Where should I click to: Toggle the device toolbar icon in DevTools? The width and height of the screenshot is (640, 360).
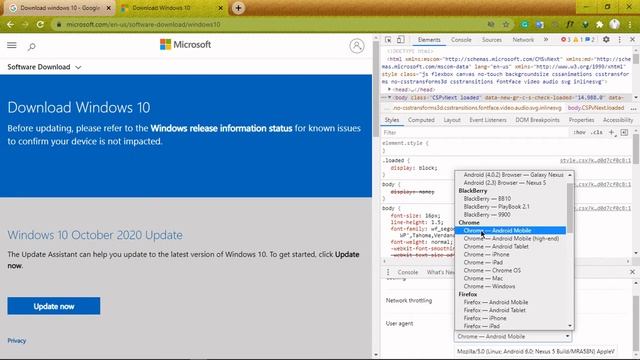coord(400,40)
